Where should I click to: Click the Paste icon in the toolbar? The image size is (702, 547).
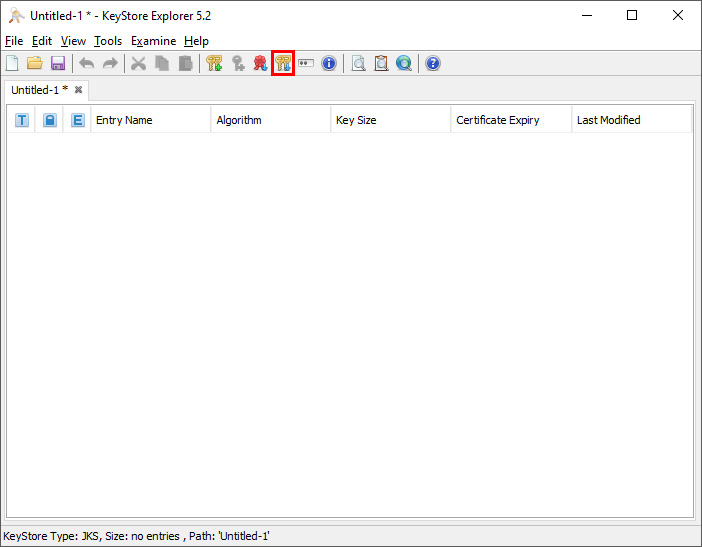pos(185,63)
